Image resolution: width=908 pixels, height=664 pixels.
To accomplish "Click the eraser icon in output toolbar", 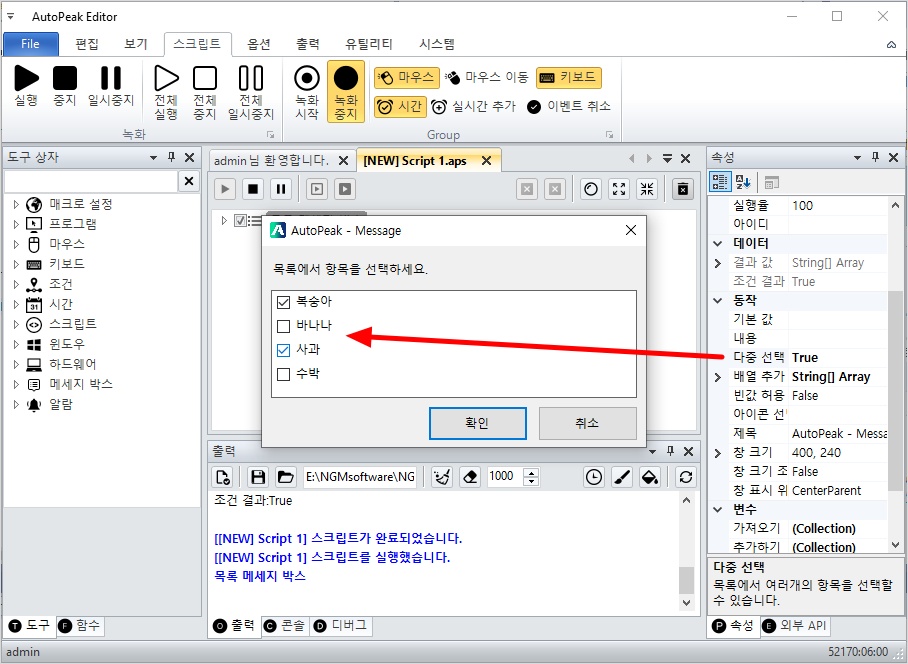I will click(470, 477).
